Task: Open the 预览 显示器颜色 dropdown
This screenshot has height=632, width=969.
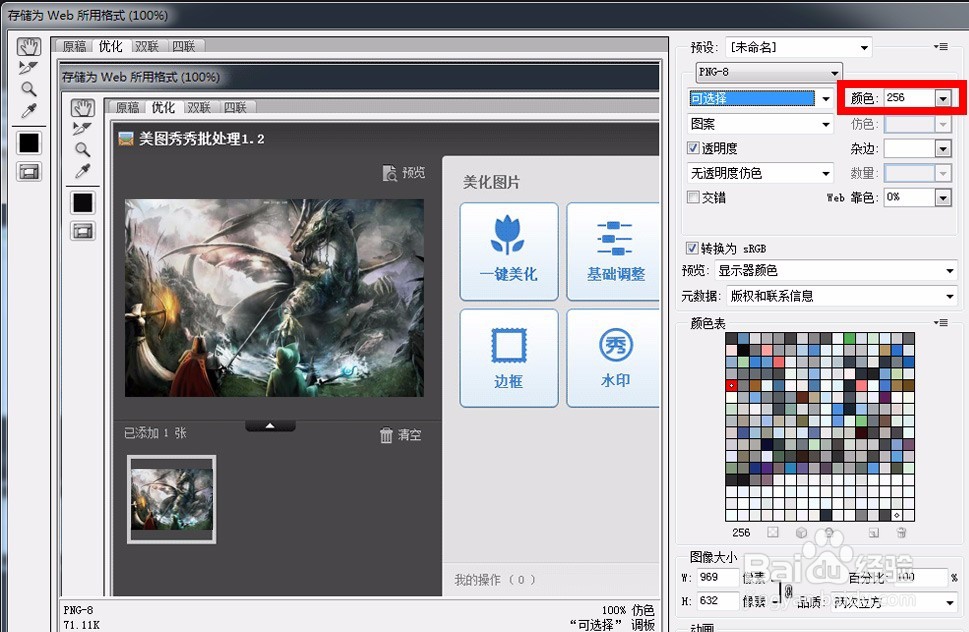Action: [836, 271]
